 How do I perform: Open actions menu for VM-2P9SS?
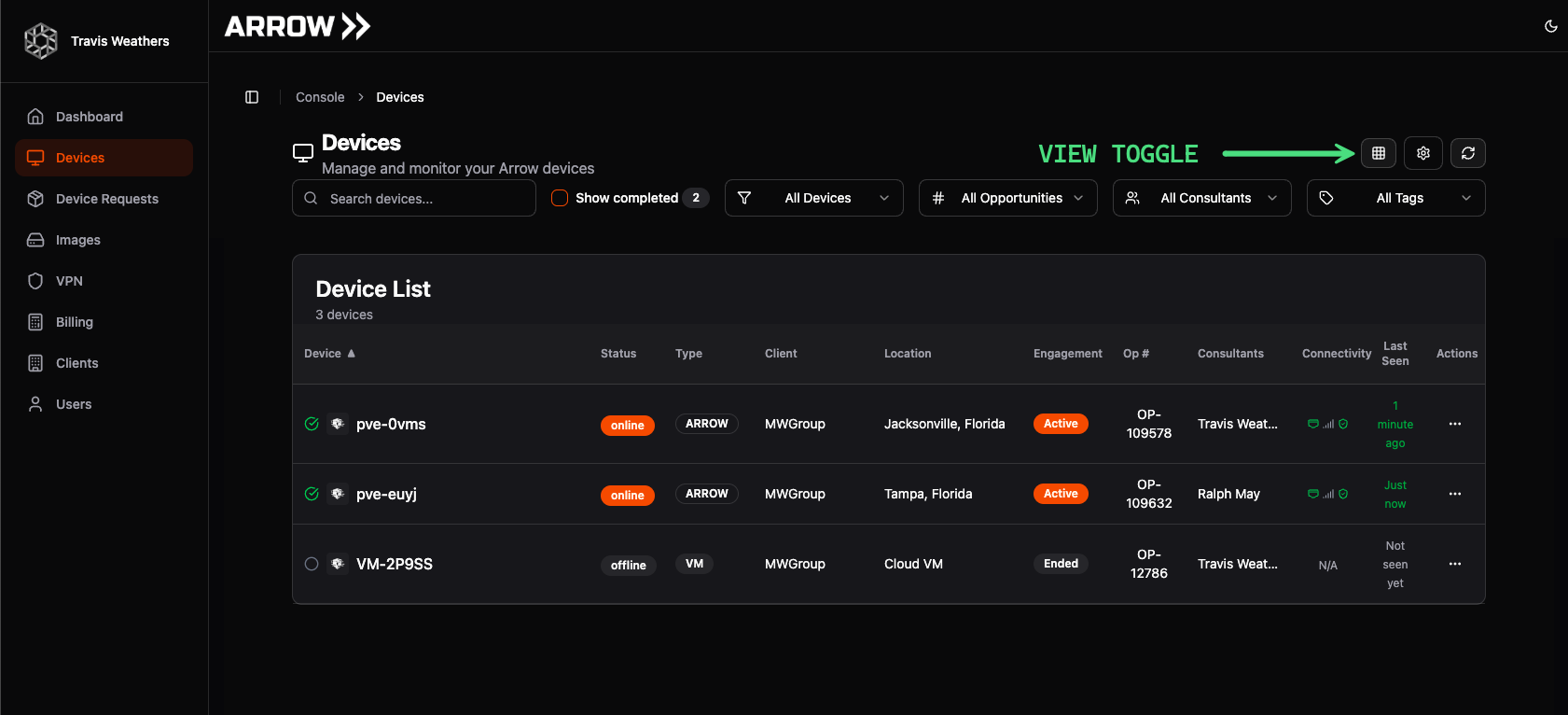[1454, 564]
